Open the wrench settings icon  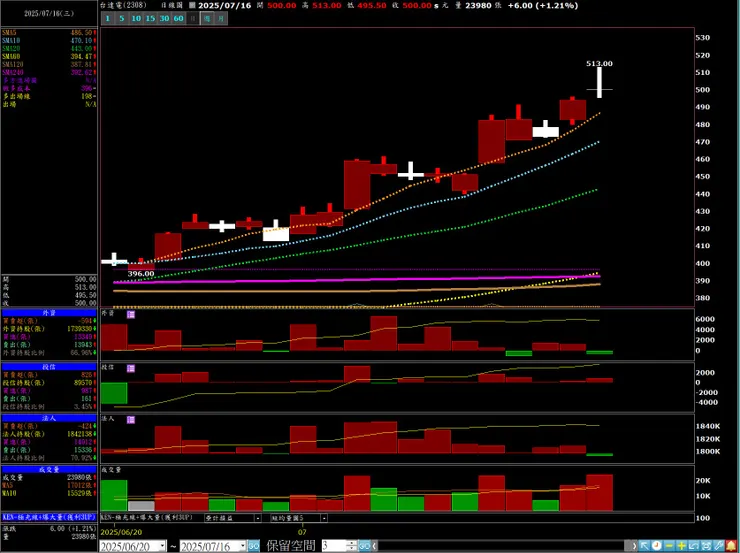coord(718,546)
